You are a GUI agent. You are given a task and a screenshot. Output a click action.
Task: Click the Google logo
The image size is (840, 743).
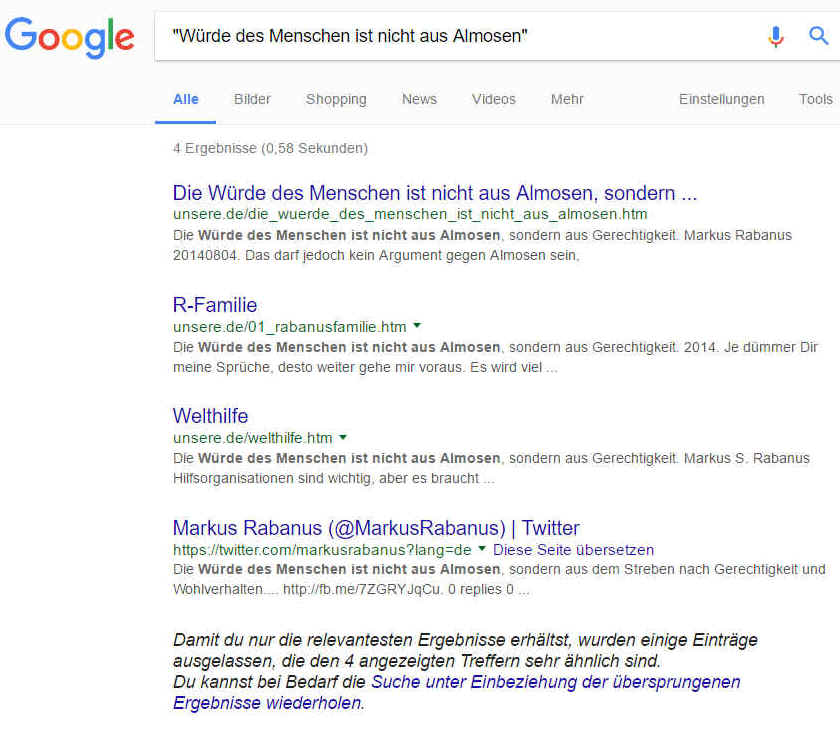pos(69,37)
